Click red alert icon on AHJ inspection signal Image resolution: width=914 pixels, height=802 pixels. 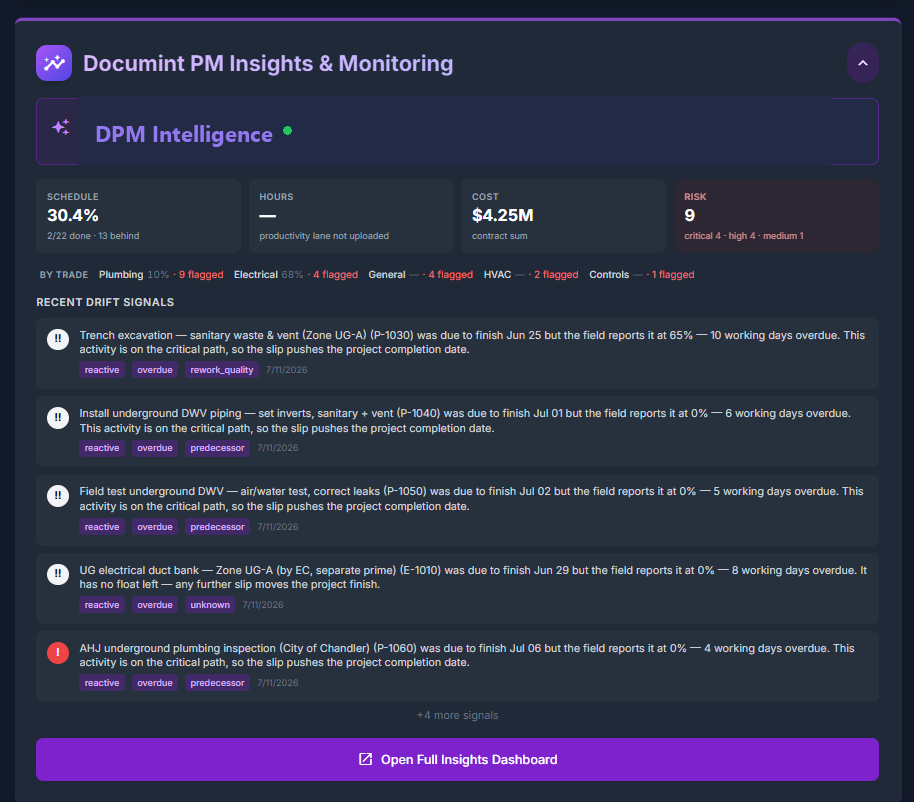click(58, 652)
